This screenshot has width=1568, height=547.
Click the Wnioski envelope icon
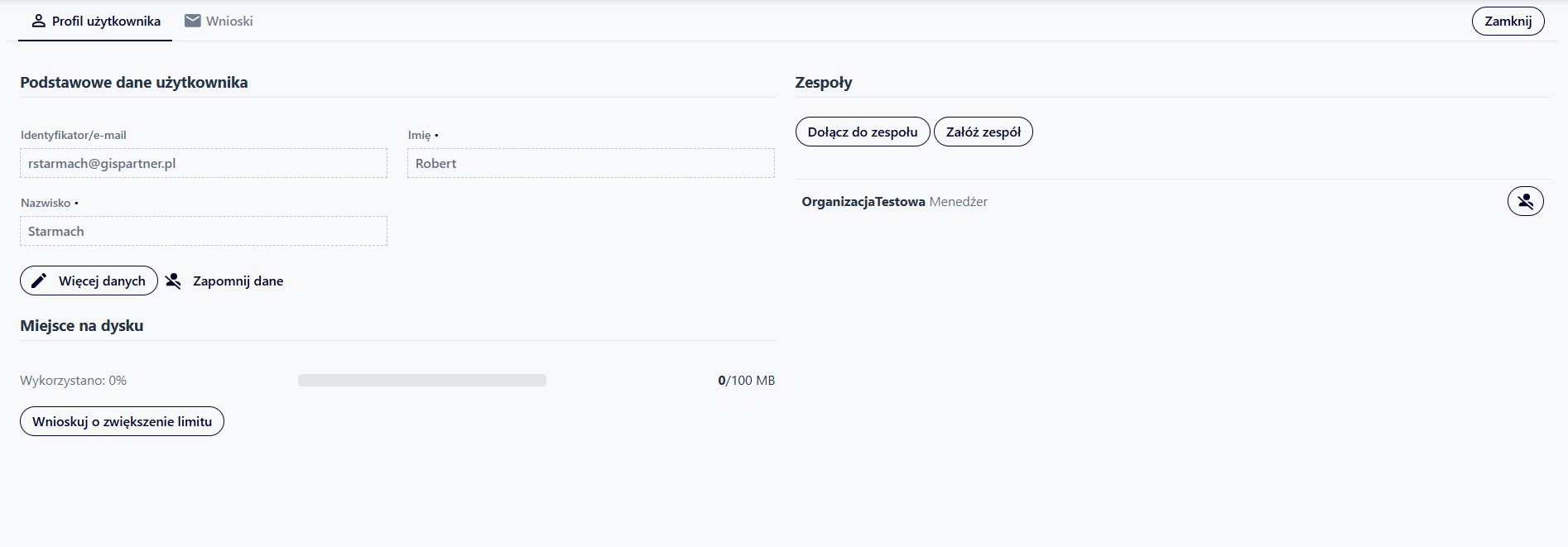tap(193, 22)
